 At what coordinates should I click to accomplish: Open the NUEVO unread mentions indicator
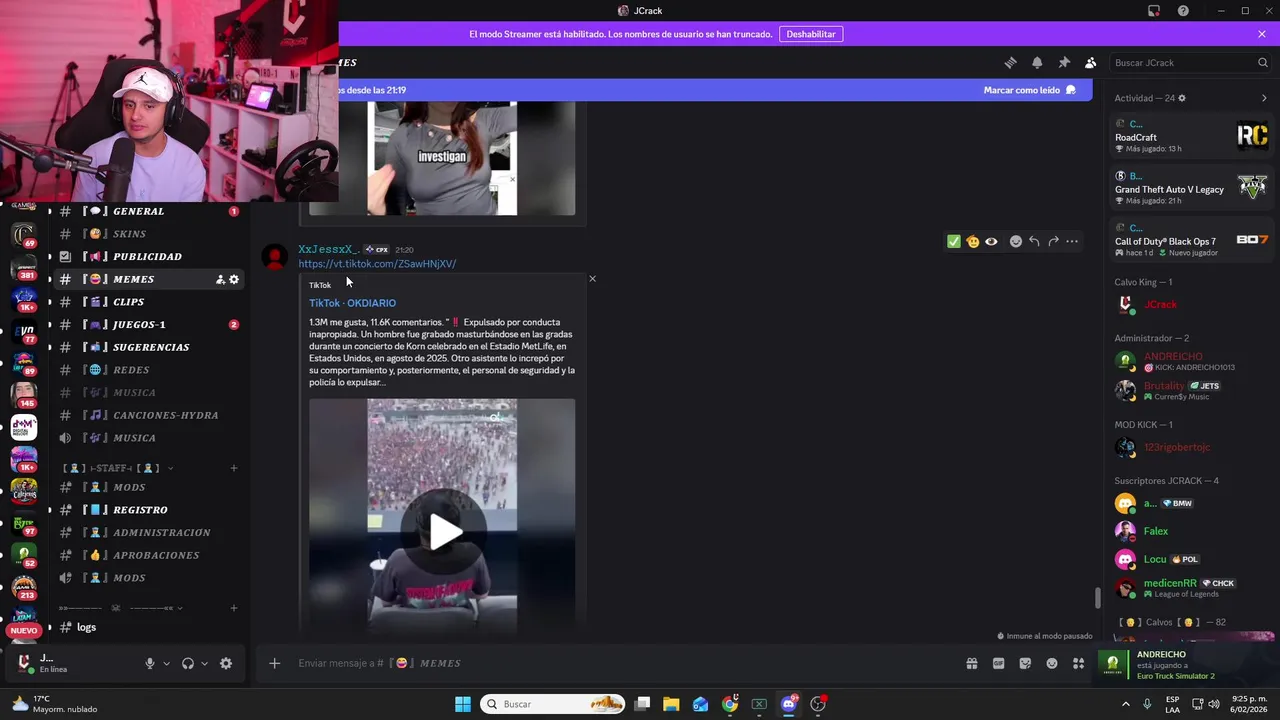tap(24, 630)
